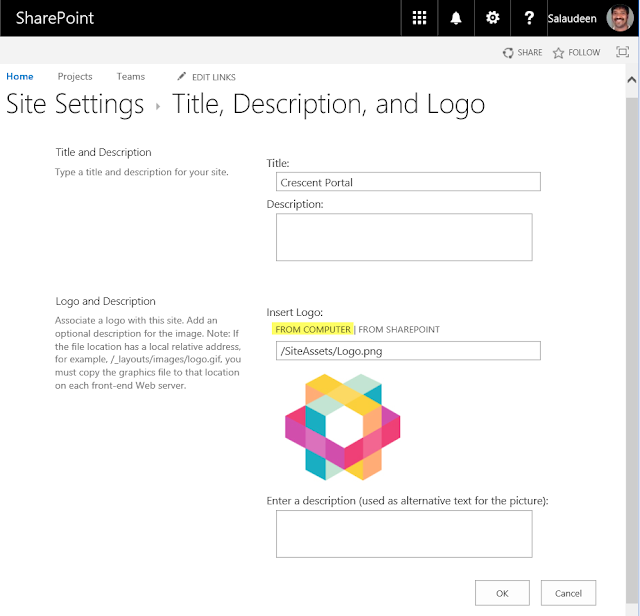The image size is (640, 616).
Task: Open the Salaudeen user menu
Action: (572, 19)
